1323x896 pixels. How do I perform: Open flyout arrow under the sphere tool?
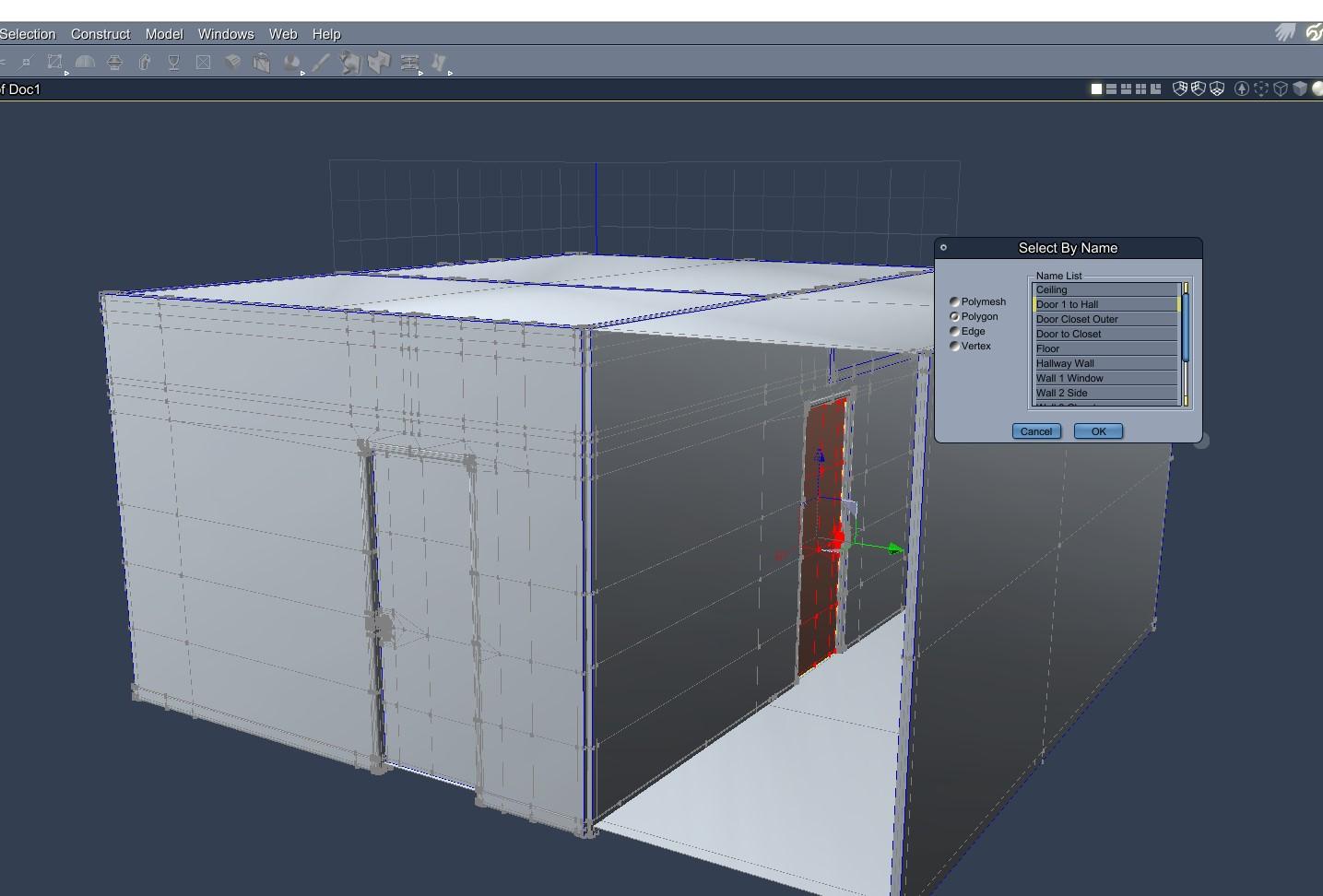click(x=302, y=73)
